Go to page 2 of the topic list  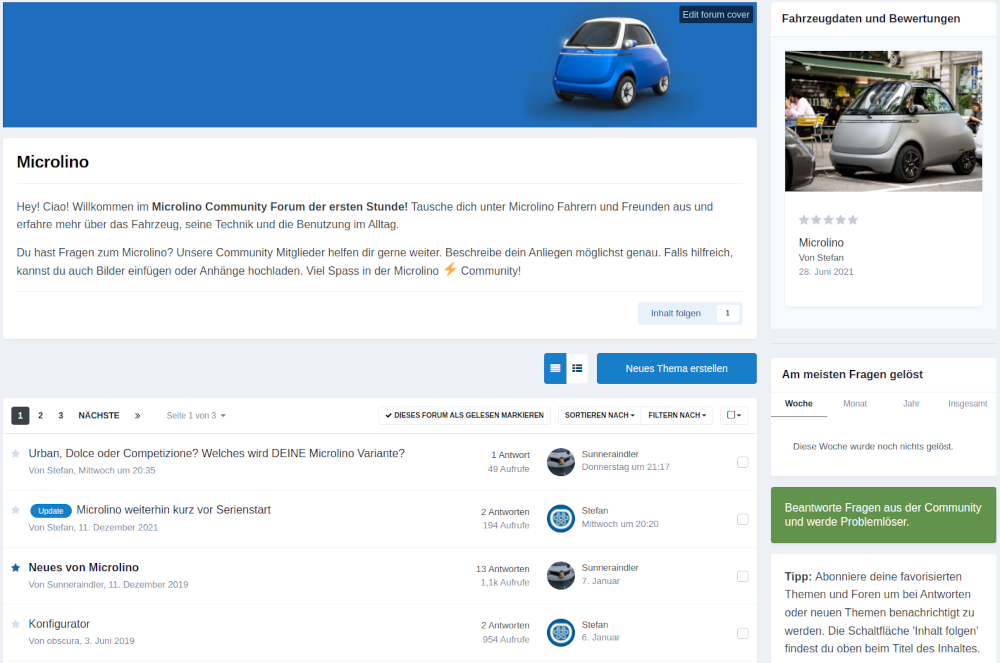point(40,416)
